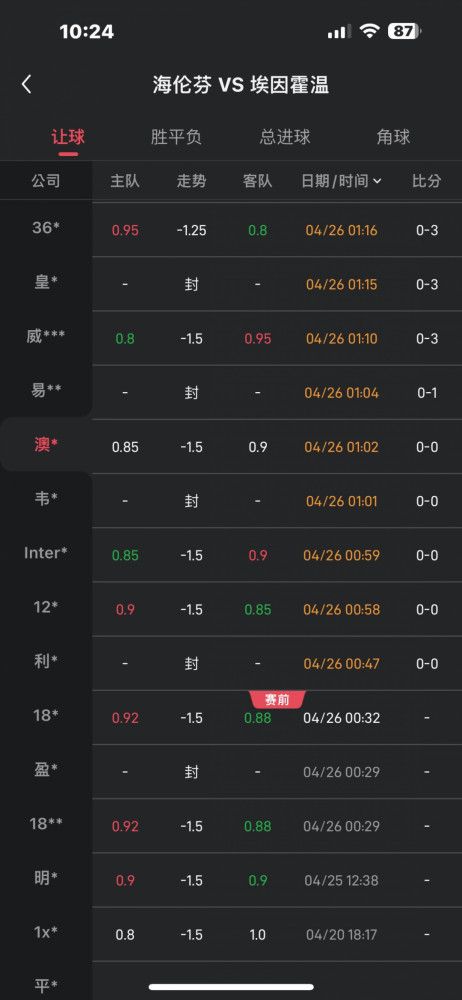Select the 让球 tab
462x1000 pixels.
click(68, 136)
